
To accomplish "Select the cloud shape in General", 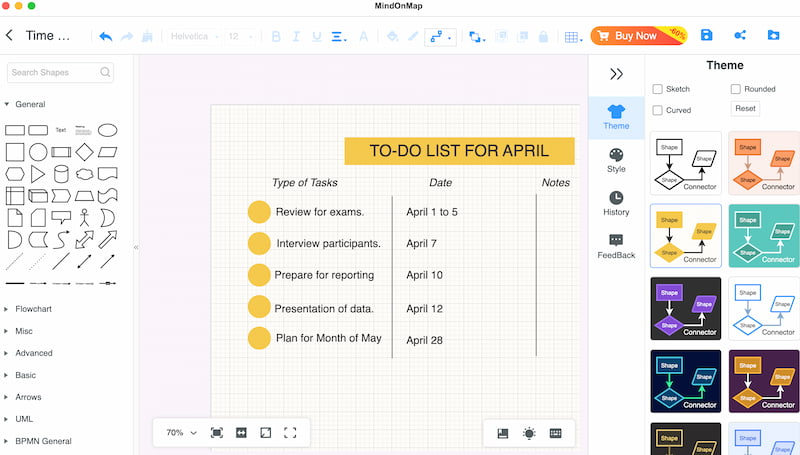I will click(x=85, y=174).
